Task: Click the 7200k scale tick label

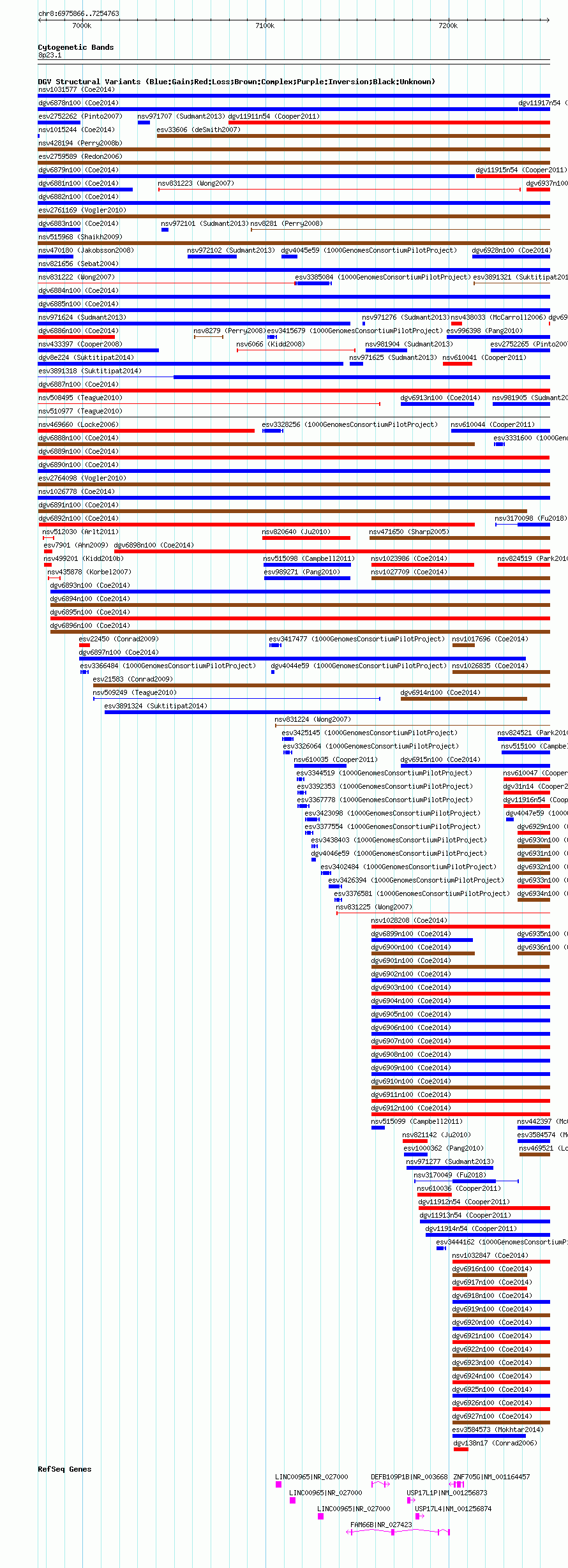Action: pyautogui.click(x=448, y=26)
